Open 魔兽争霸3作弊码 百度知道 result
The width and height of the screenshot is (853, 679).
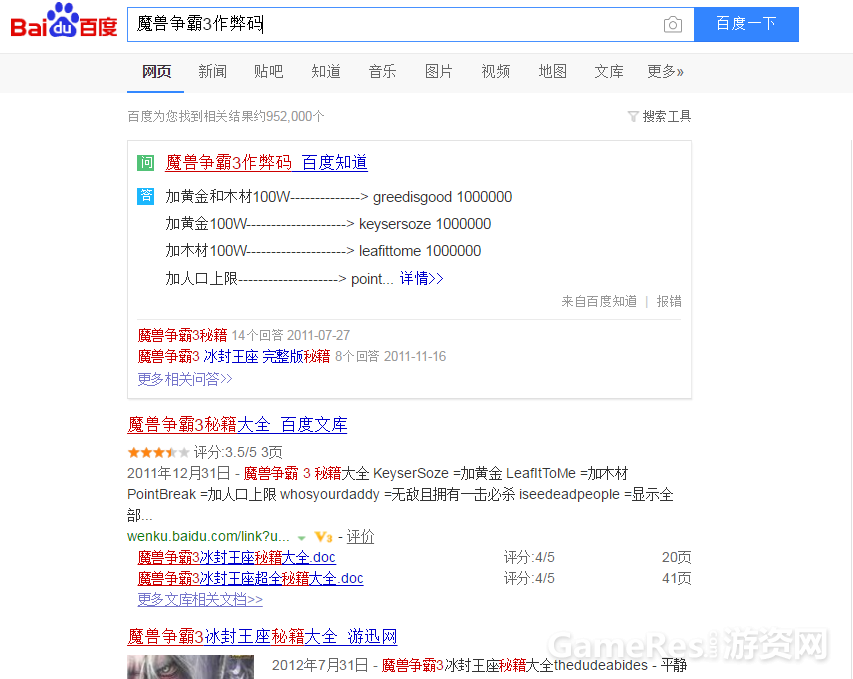coord(267,163)
